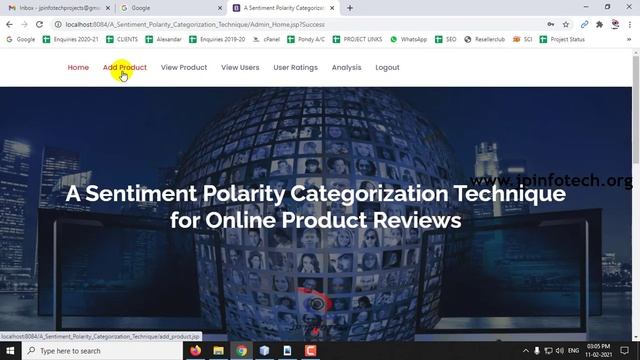Show hidden system tray icons
Screen dimensions: 640x360
pyautogui.click(x=526, y=351)
